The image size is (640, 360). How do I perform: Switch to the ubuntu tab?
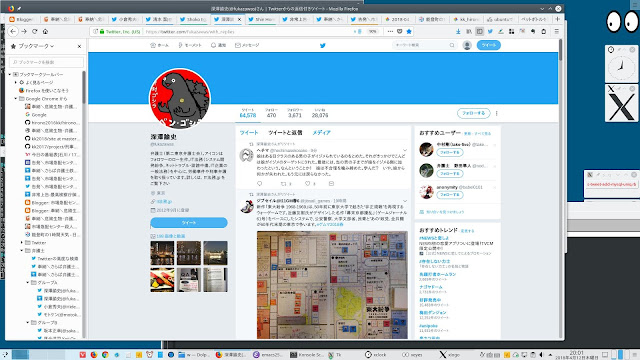501,19
